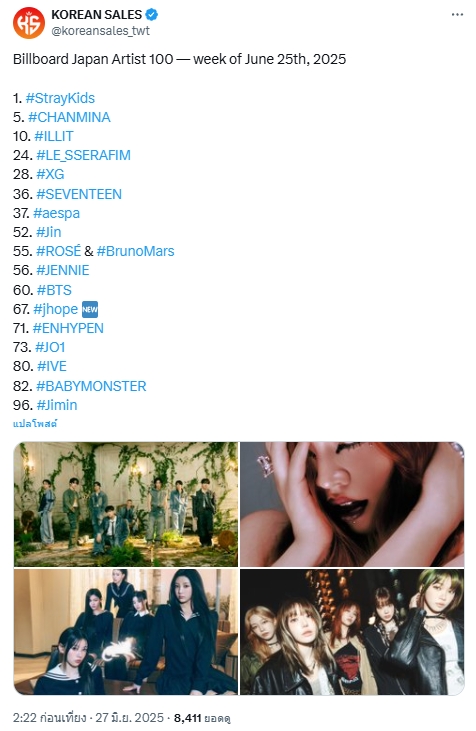Open the #SEVENTEEN hashtag
Viewport: 476px width, 731px height.
click(79, 194)
